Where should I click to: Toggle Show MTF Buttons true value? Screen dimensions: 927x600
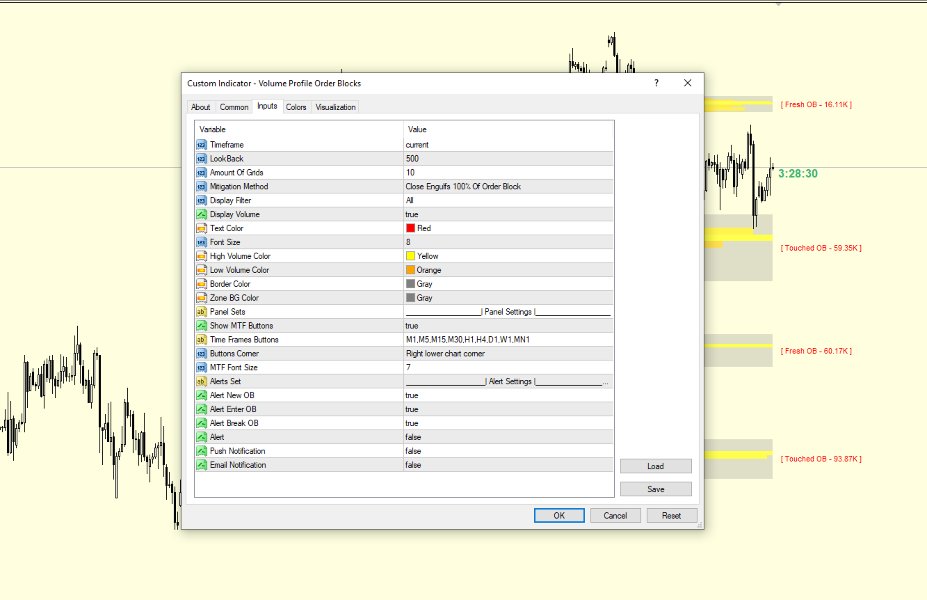tap(508, 326)
